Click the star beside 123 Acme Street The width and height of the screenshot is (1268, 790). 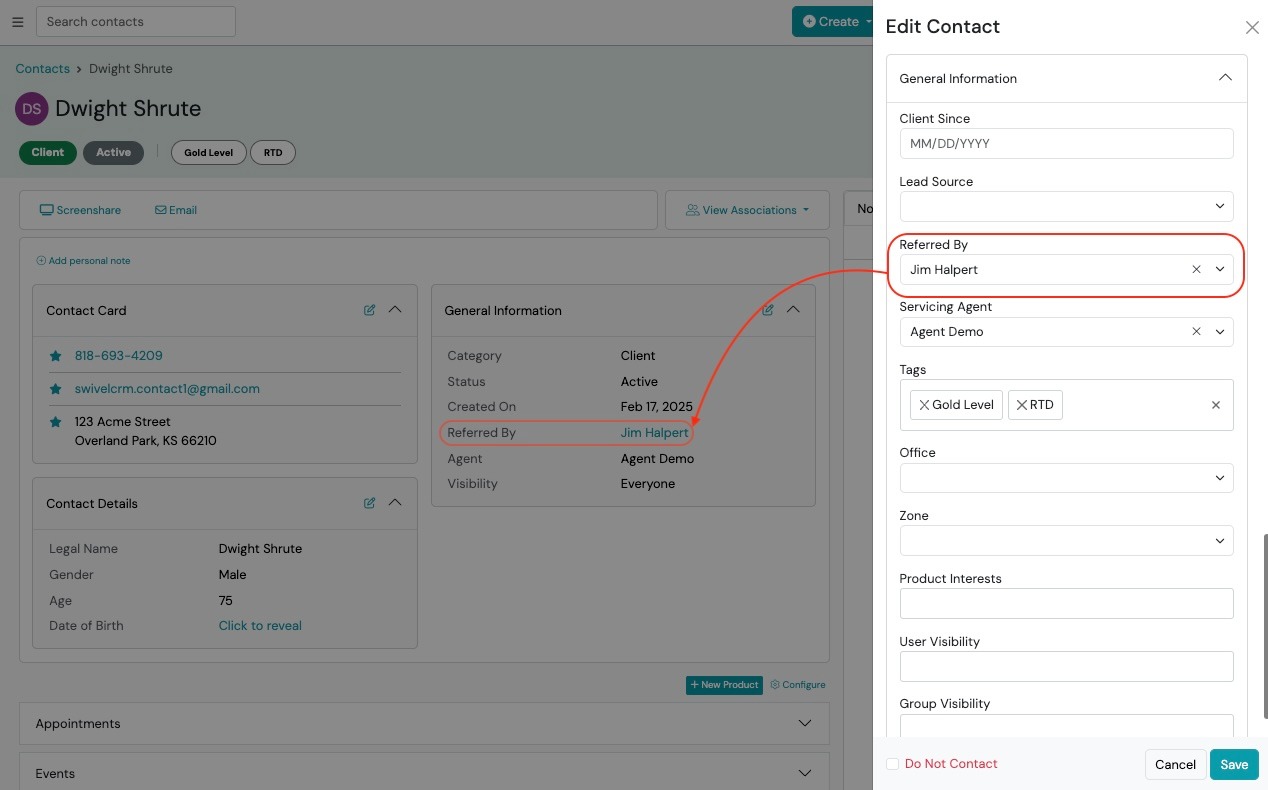(x=55, y=422)
